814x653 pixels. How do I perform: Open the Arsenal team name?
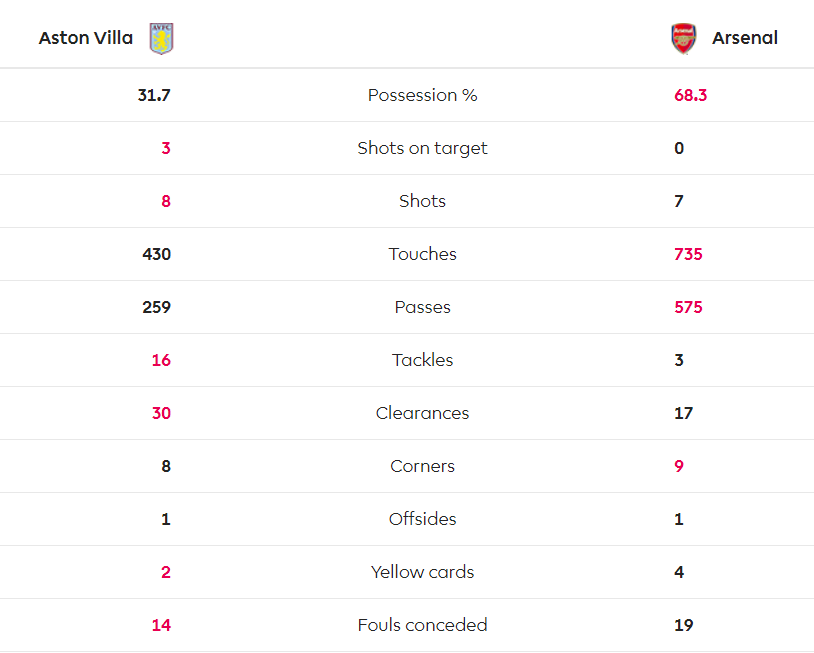(744, 38)
